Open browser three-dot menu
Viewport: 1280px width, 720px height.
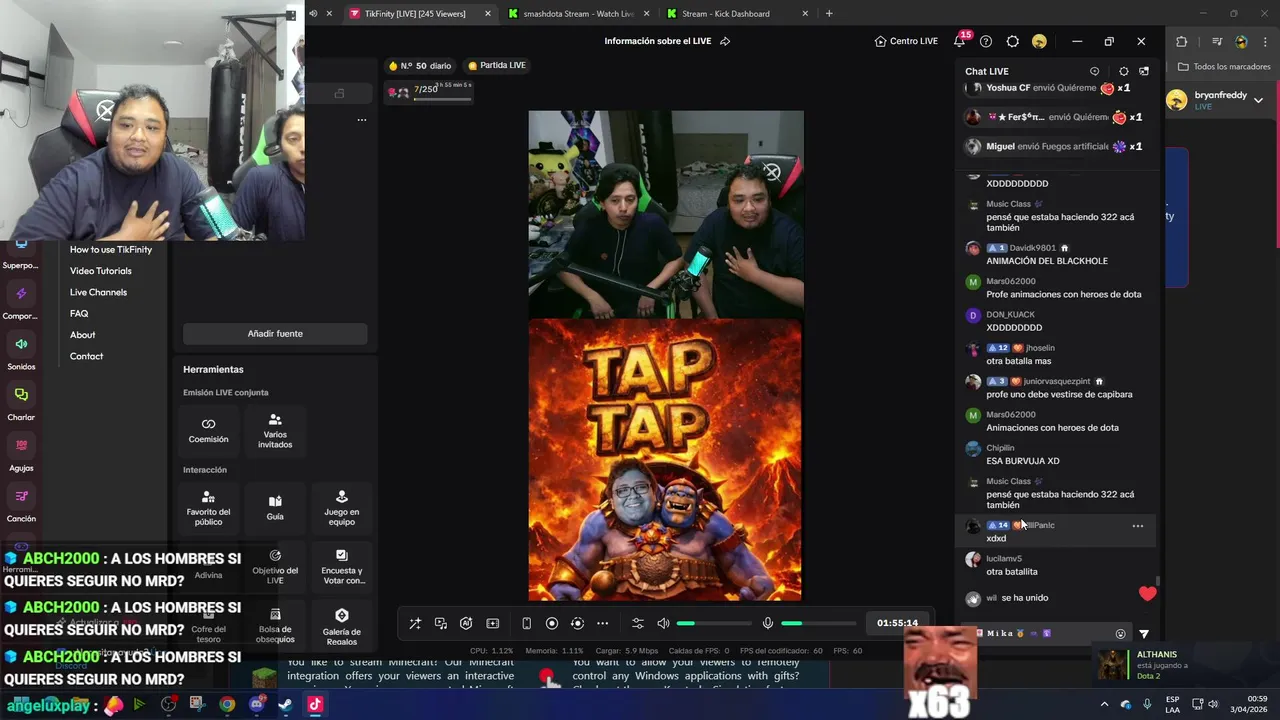pyautogui.click(x=1266, y=41)
